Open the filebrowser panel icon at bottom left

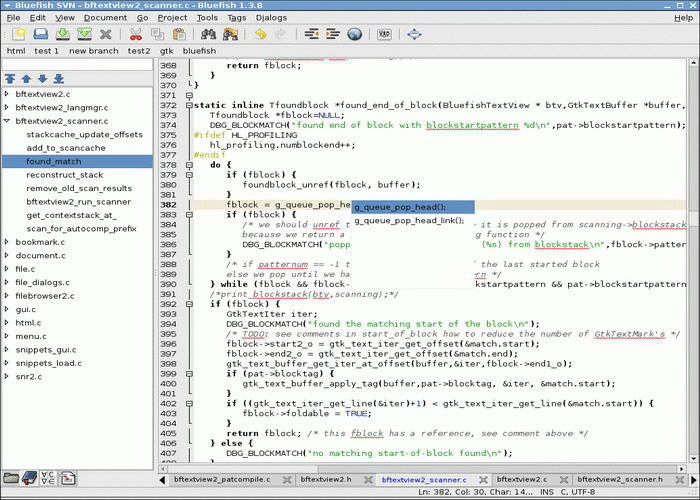11,478
